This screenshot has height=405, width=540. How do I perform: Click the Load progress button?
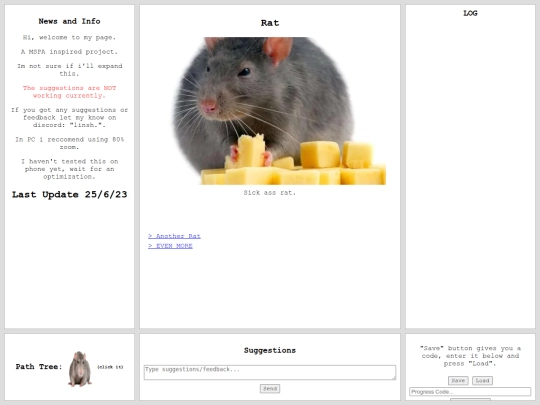(x=482, y=381)
